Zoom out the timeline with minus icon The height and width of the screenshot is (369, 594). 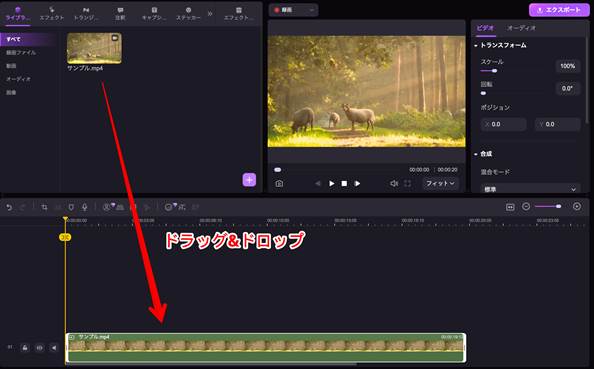(x=526, y=206)
